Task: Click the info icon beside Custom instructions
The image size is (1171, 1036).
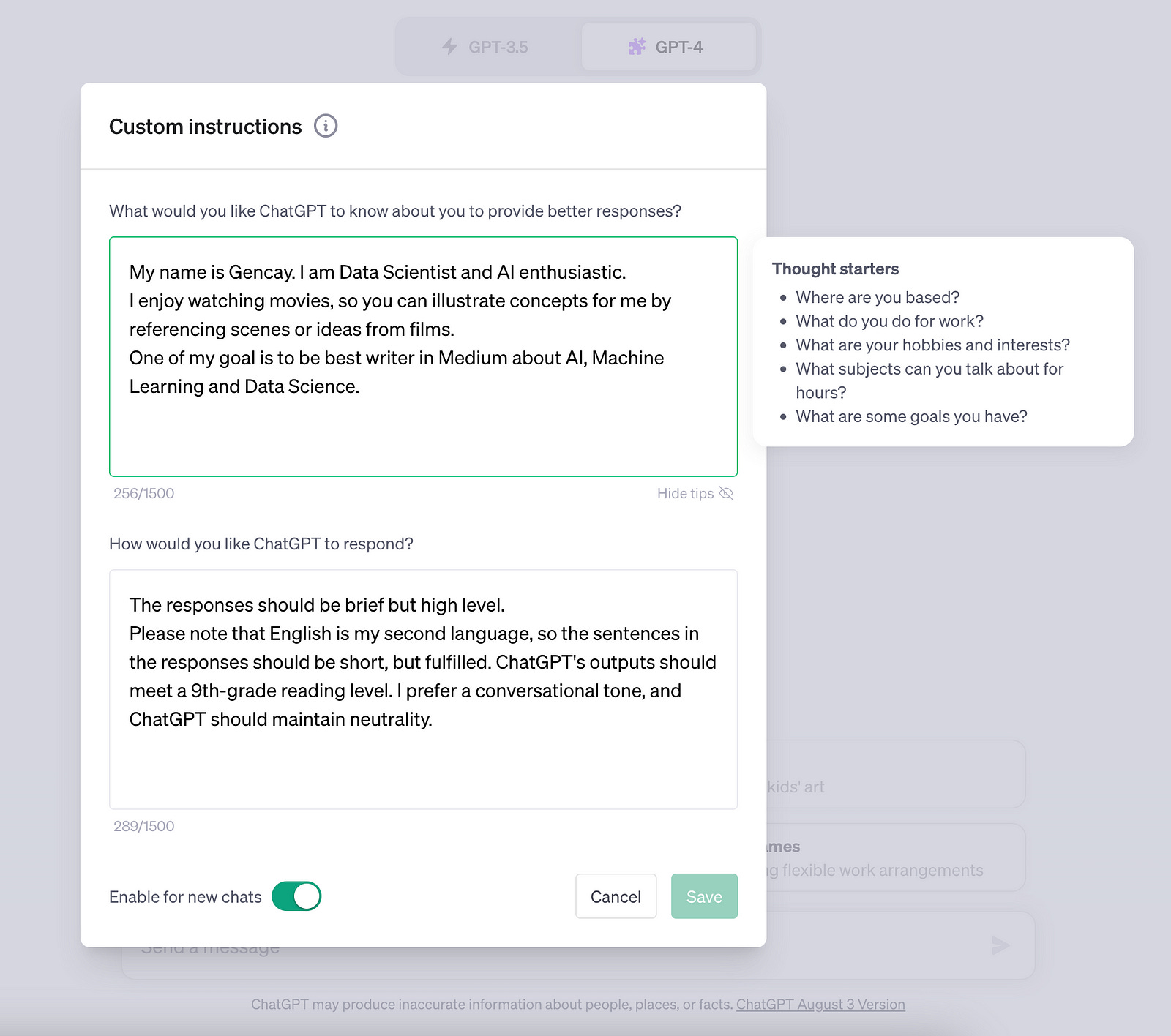Action: click(x=326, y=126)
